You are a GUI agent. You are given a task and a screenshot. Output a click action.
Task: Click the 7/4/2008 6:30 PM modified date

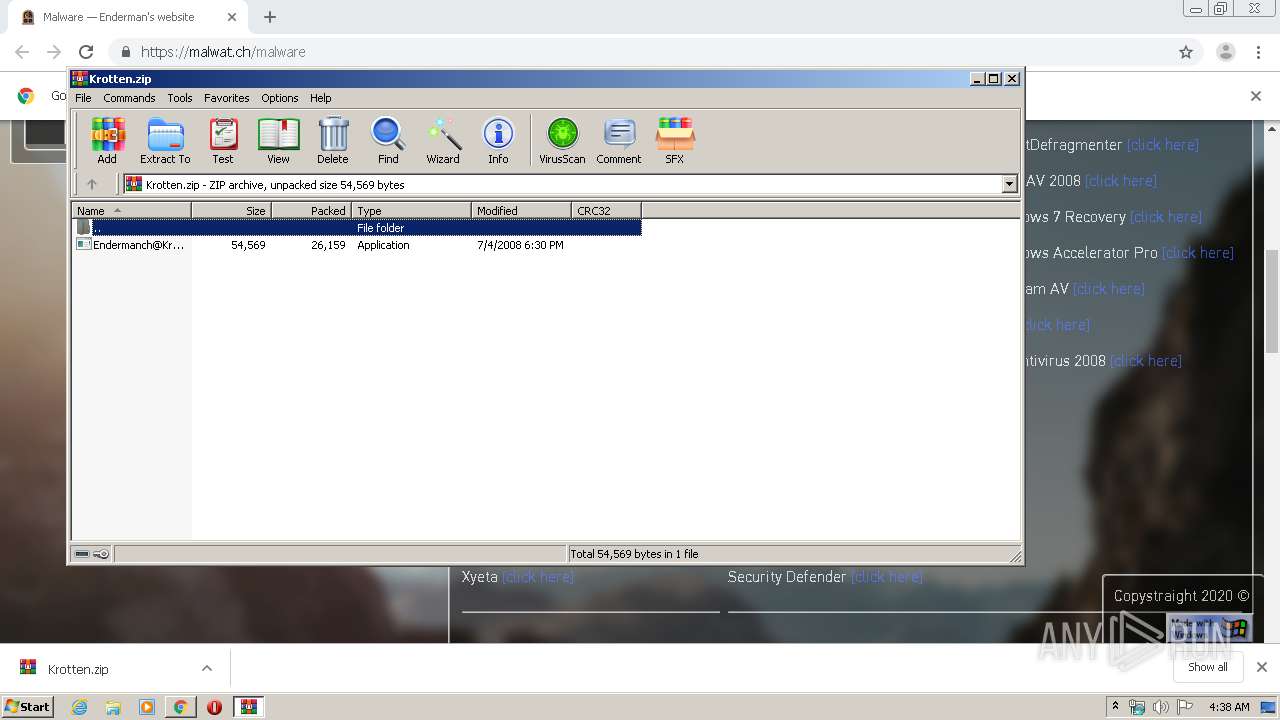(x=520, y=245)
